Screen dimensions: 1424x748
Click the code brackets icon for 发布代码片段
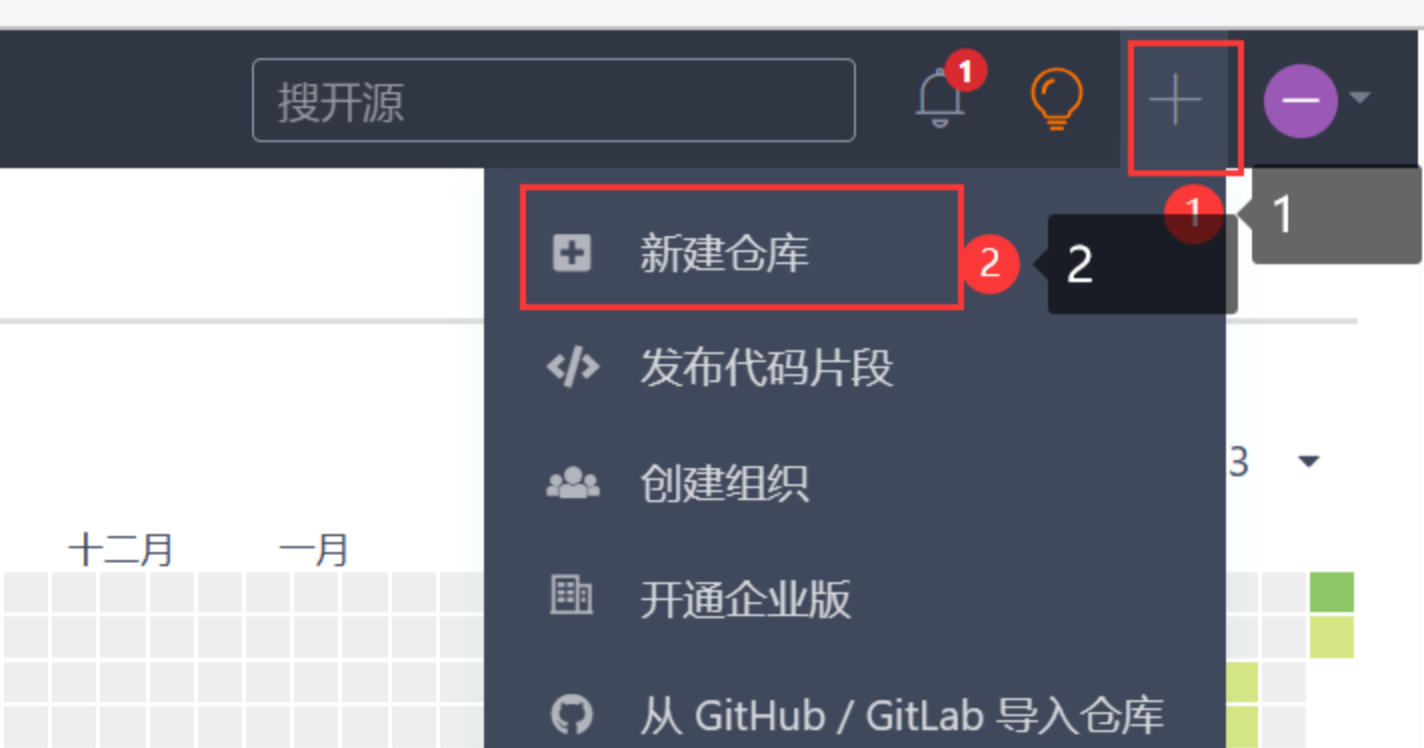[573, 369]
